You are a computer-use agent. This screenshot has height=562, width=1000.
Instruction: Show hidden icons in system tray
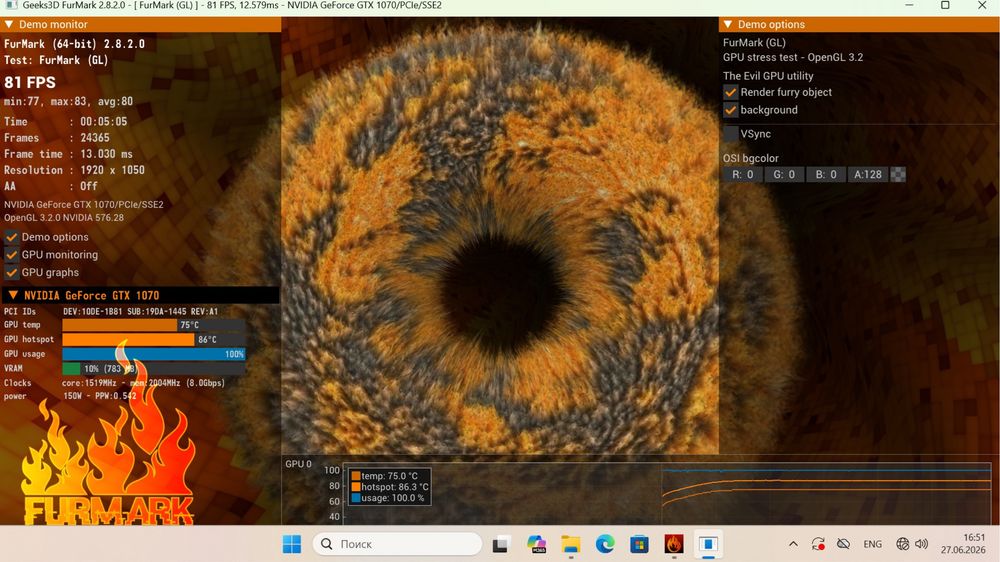(793, 544)
